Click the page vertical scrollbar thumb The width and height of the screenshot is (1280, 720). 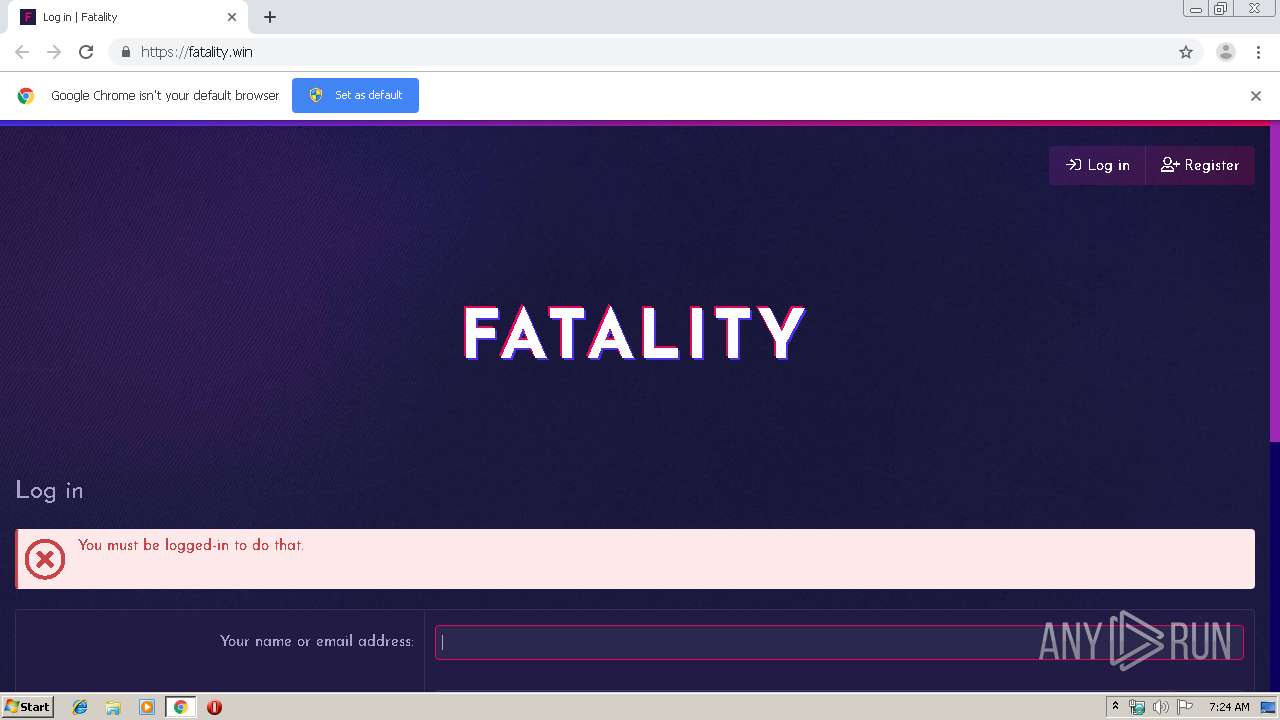1274,282
